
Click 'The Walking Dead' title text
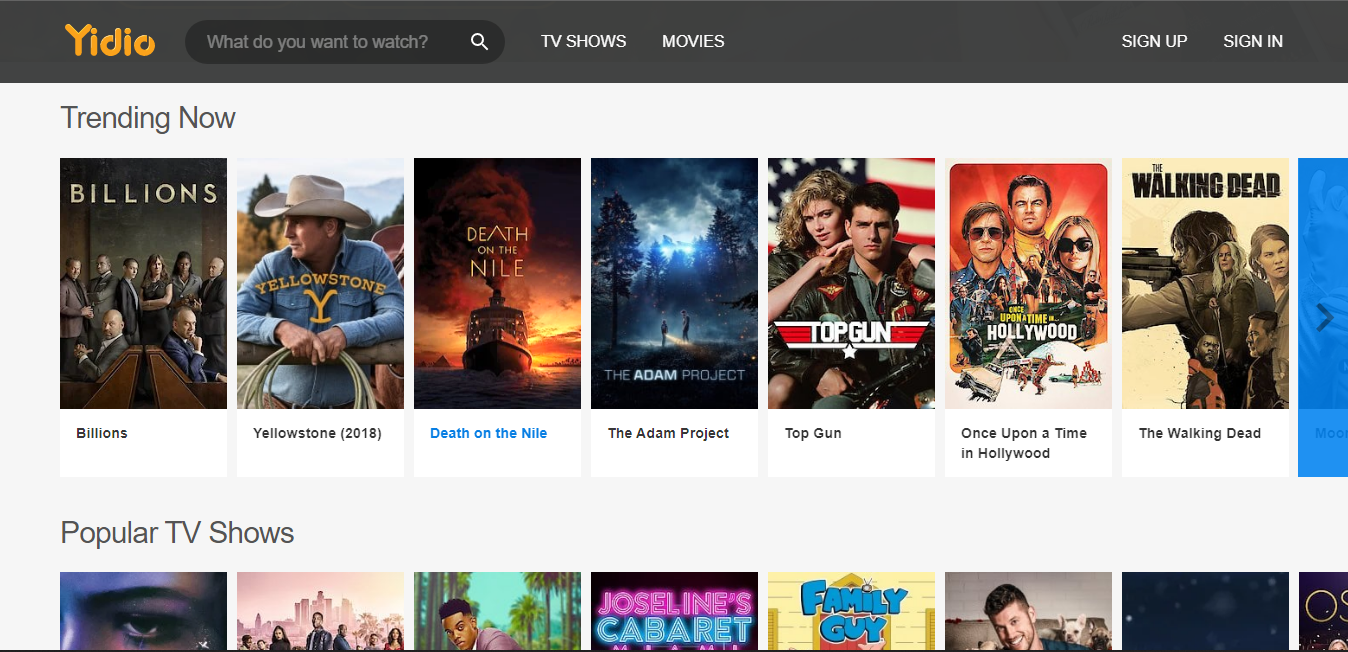click(1199, 433)
